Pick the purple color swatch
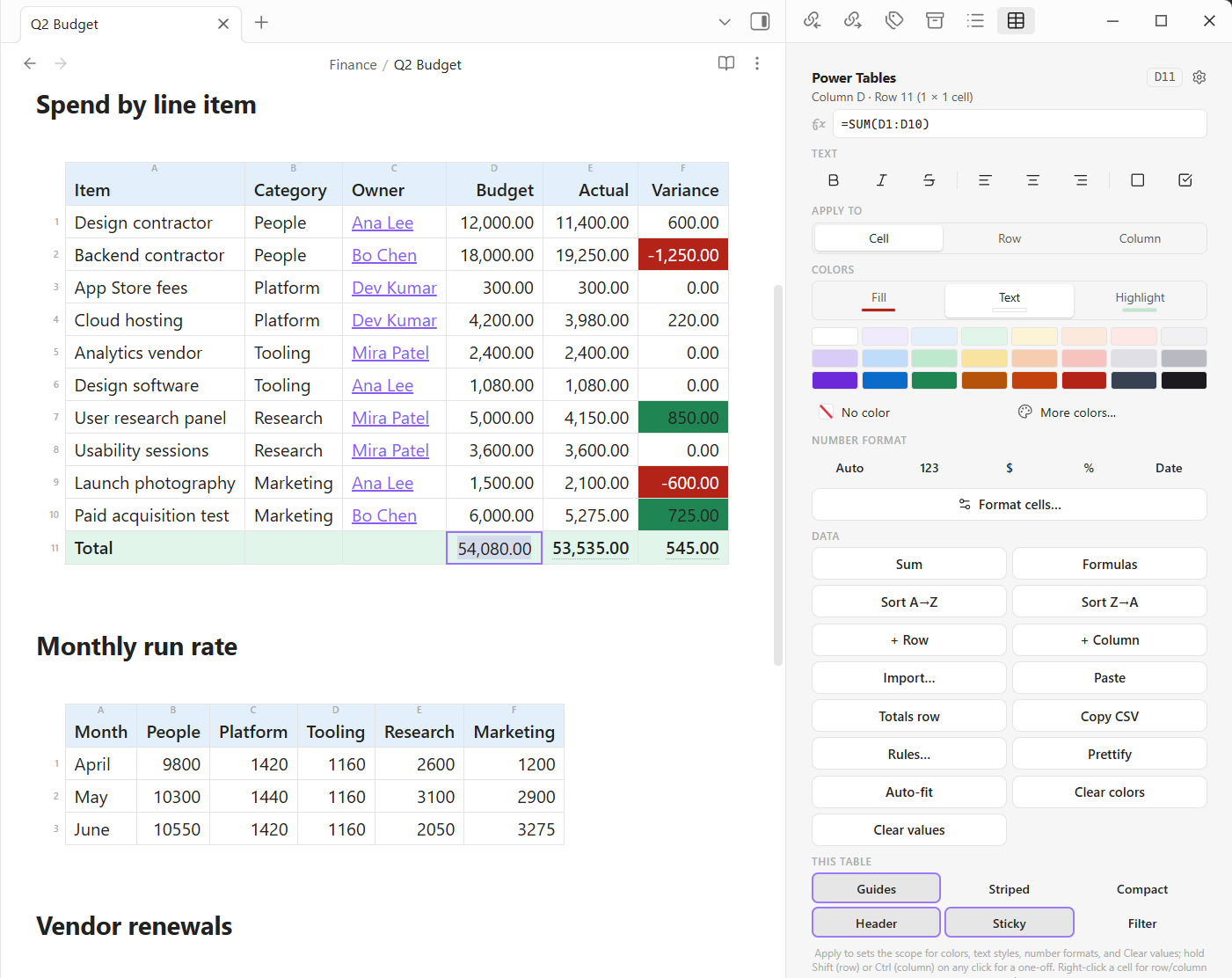Image resolution: width=1232 pixels, height=978 pixels. [835, 380]
